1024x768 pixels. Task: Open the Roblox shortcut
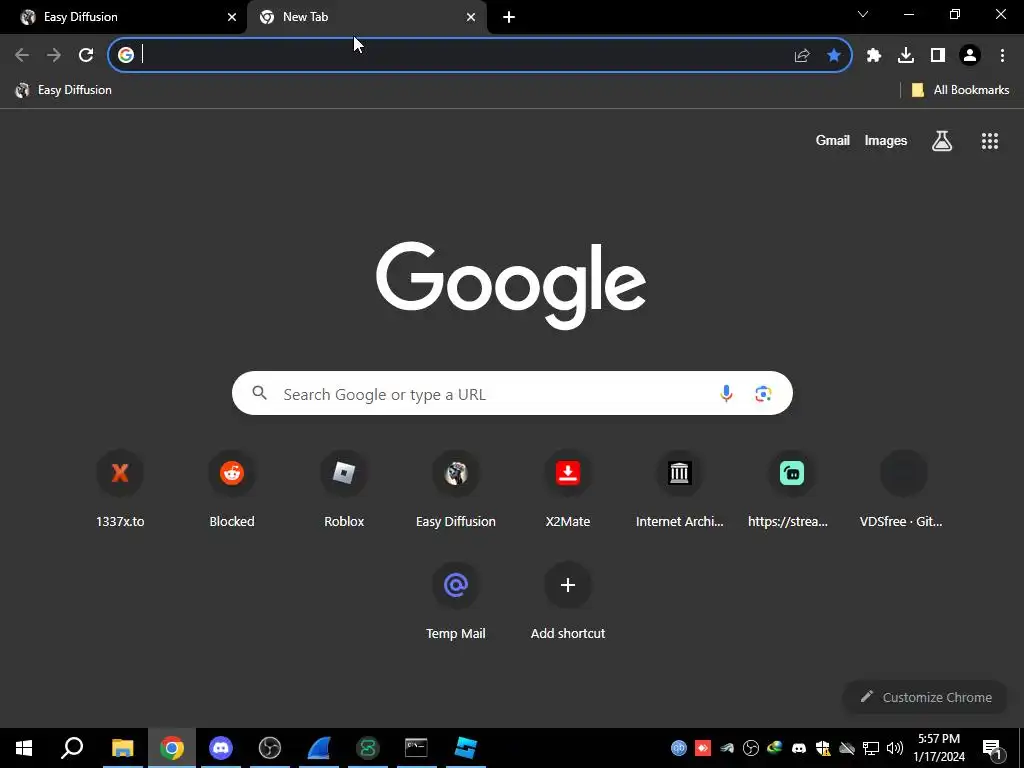click(344, 489)
